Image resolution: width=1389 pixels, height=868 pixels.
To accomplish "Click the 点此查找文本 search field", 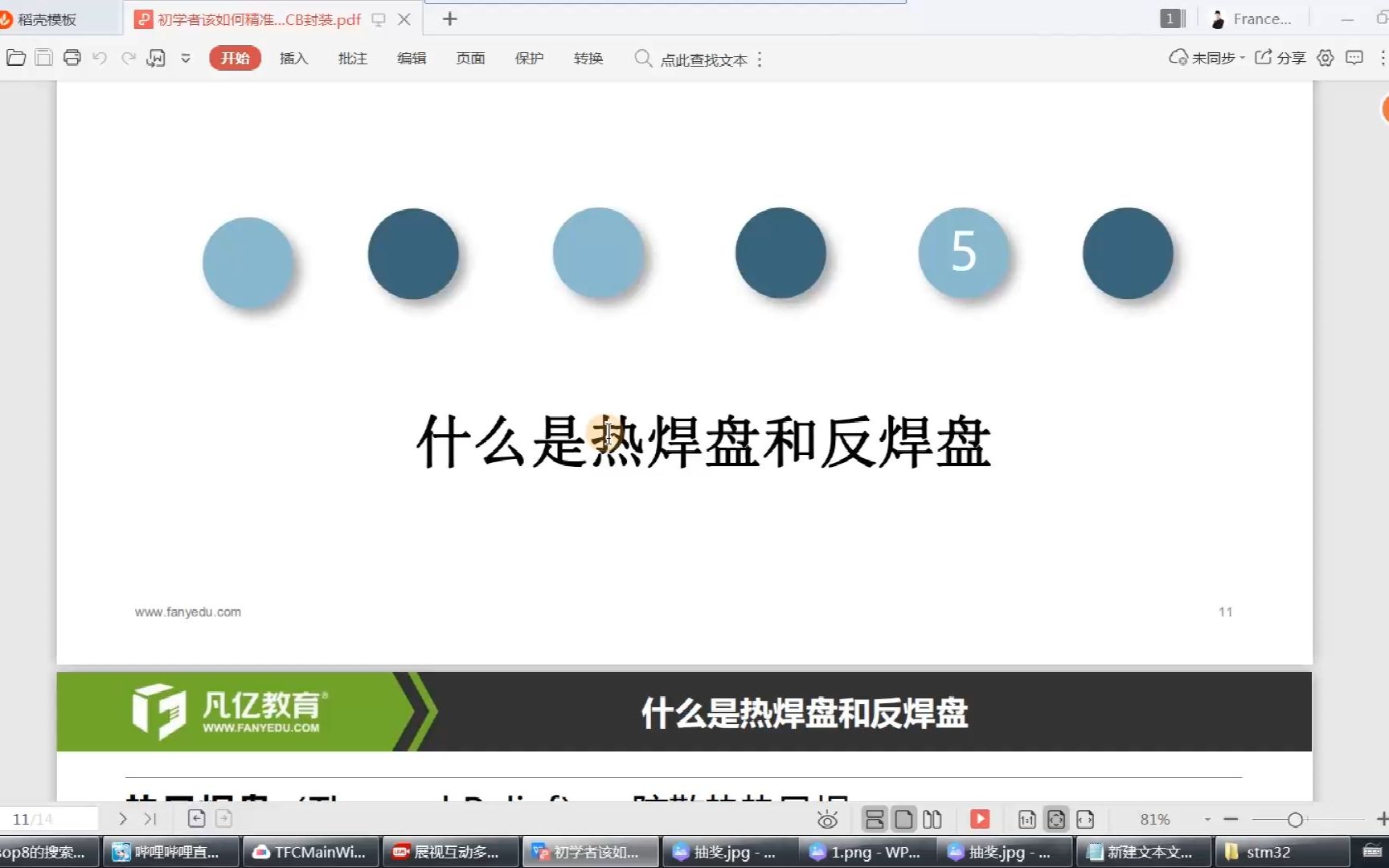I will (x=704, y=59).
